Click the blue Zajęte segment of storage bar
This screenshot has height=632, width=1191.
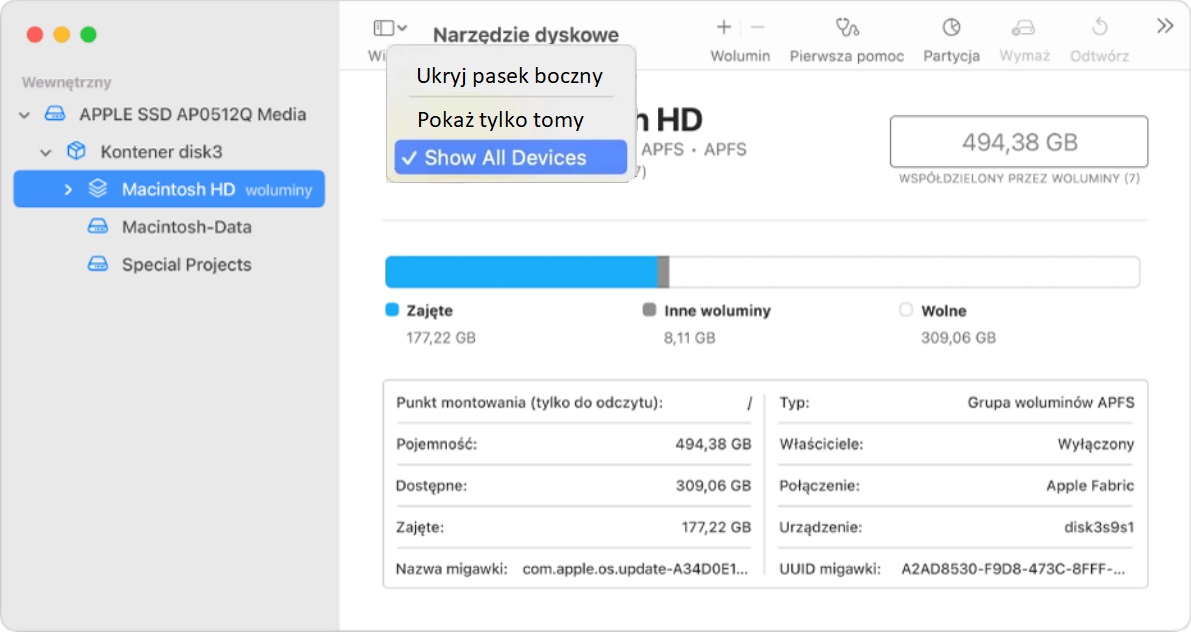pyautogui.click(x=520, y=272)
